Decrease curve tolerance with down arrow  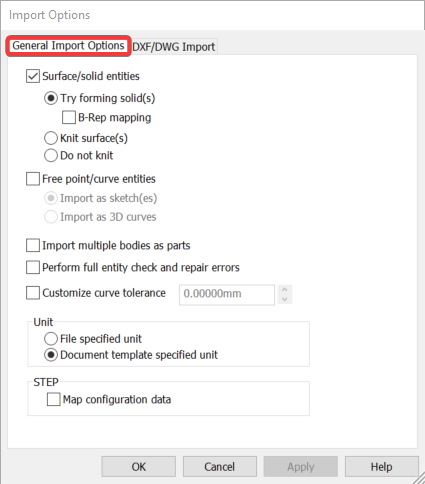285,299
